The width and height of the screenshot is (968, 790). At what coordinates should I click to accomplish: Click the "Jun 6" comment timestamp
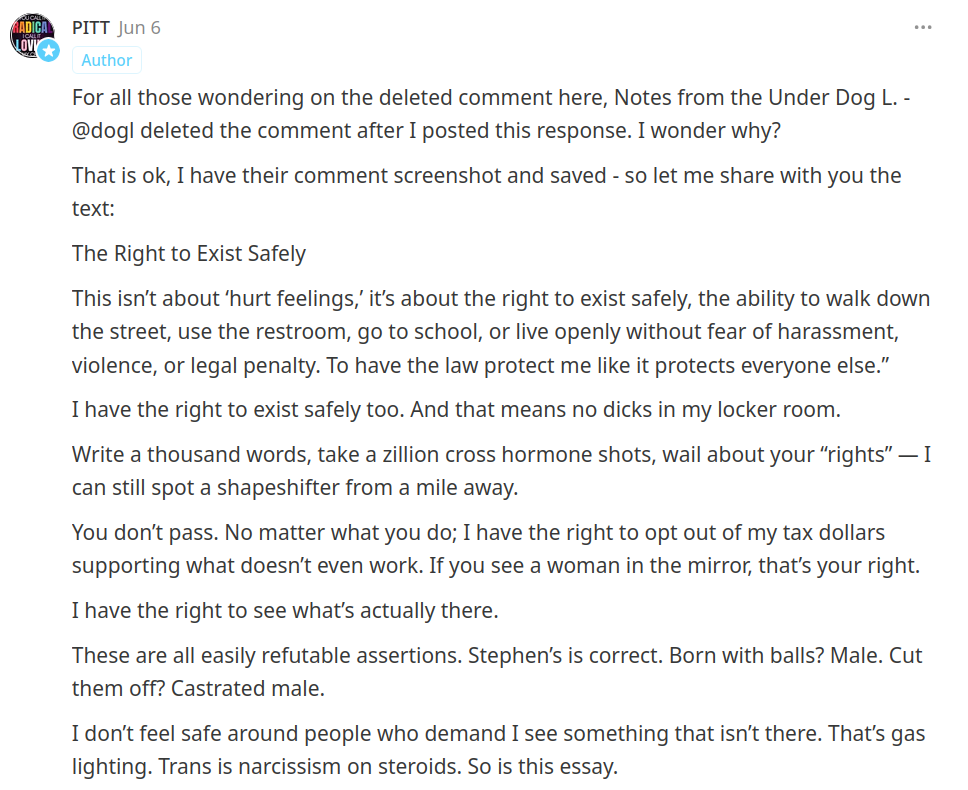tap(139, 28)
